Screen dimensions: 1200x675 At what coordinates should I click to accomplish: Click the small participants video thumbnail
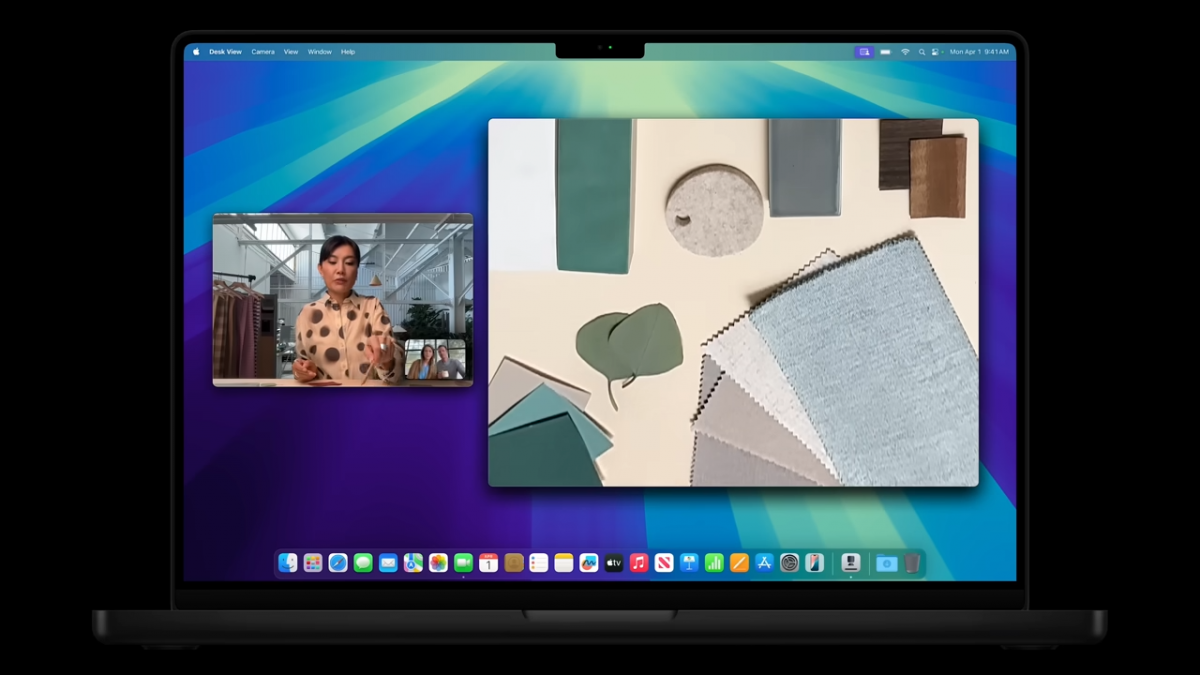click(435, 360)
